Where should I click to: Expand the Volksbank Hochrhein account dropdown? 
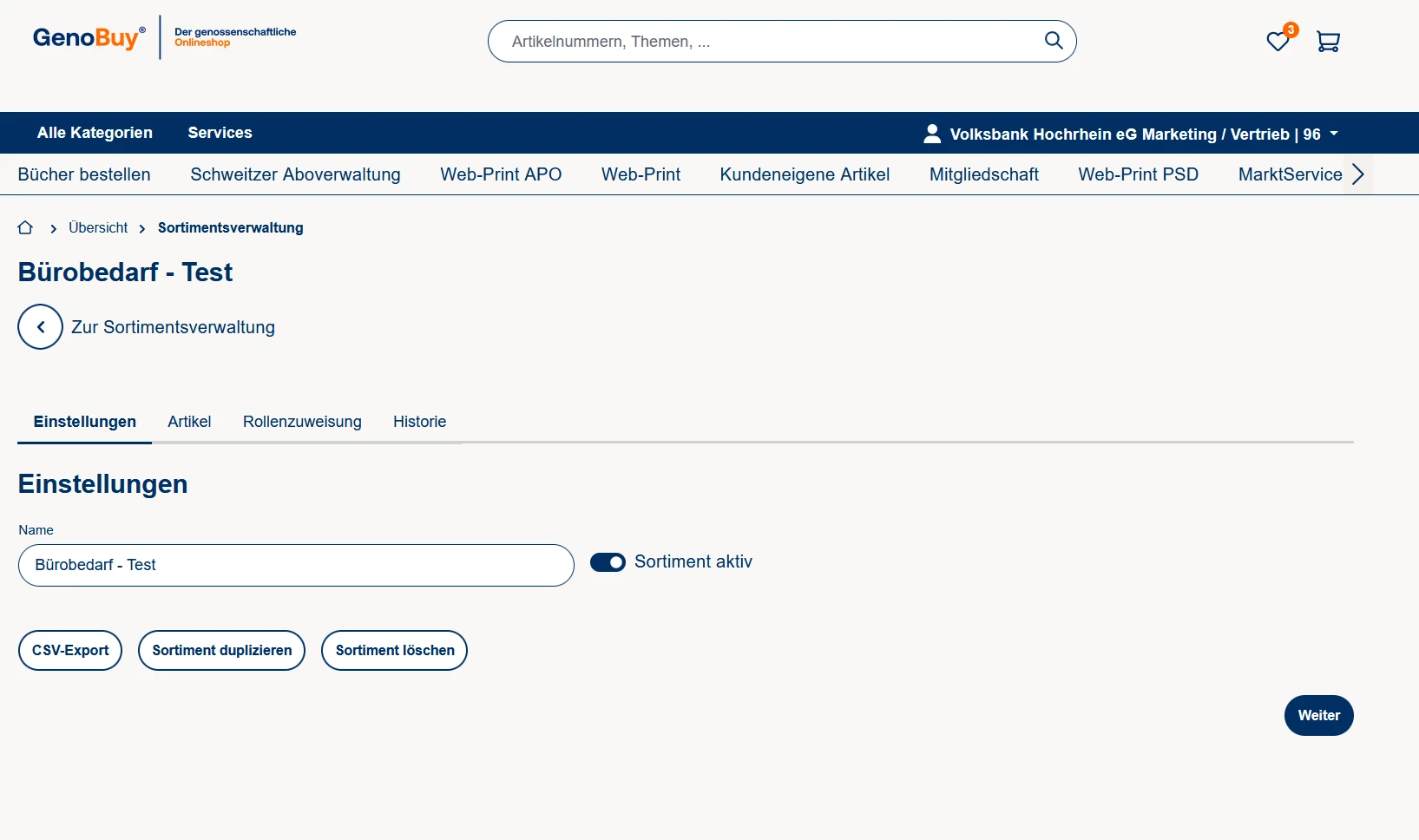(x=1334, y=134)
